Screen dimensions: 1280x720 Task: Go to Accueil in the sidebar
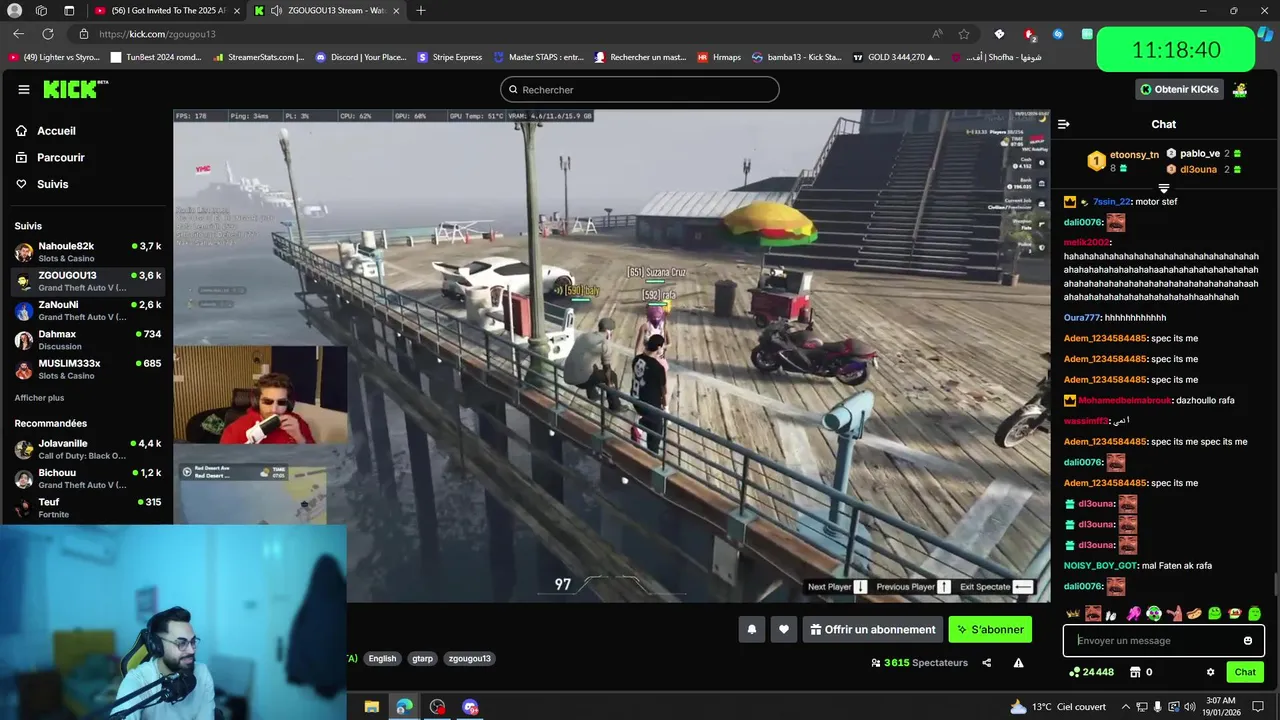pos(56,131)
